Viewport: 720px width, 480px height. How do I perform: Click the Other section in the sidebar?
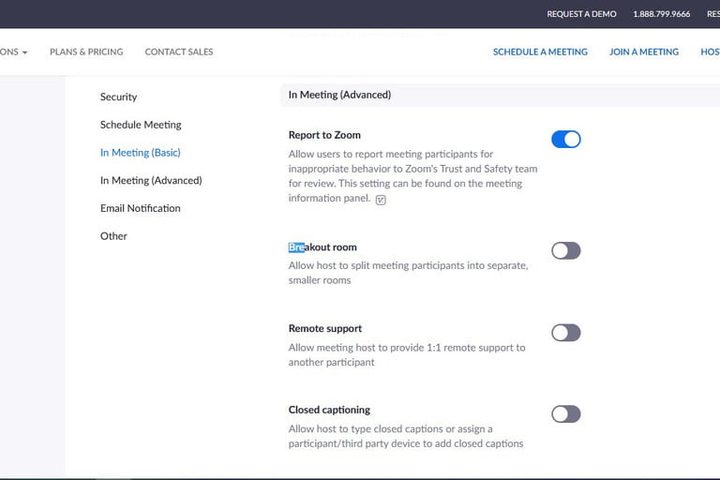[x=114, y=236]
